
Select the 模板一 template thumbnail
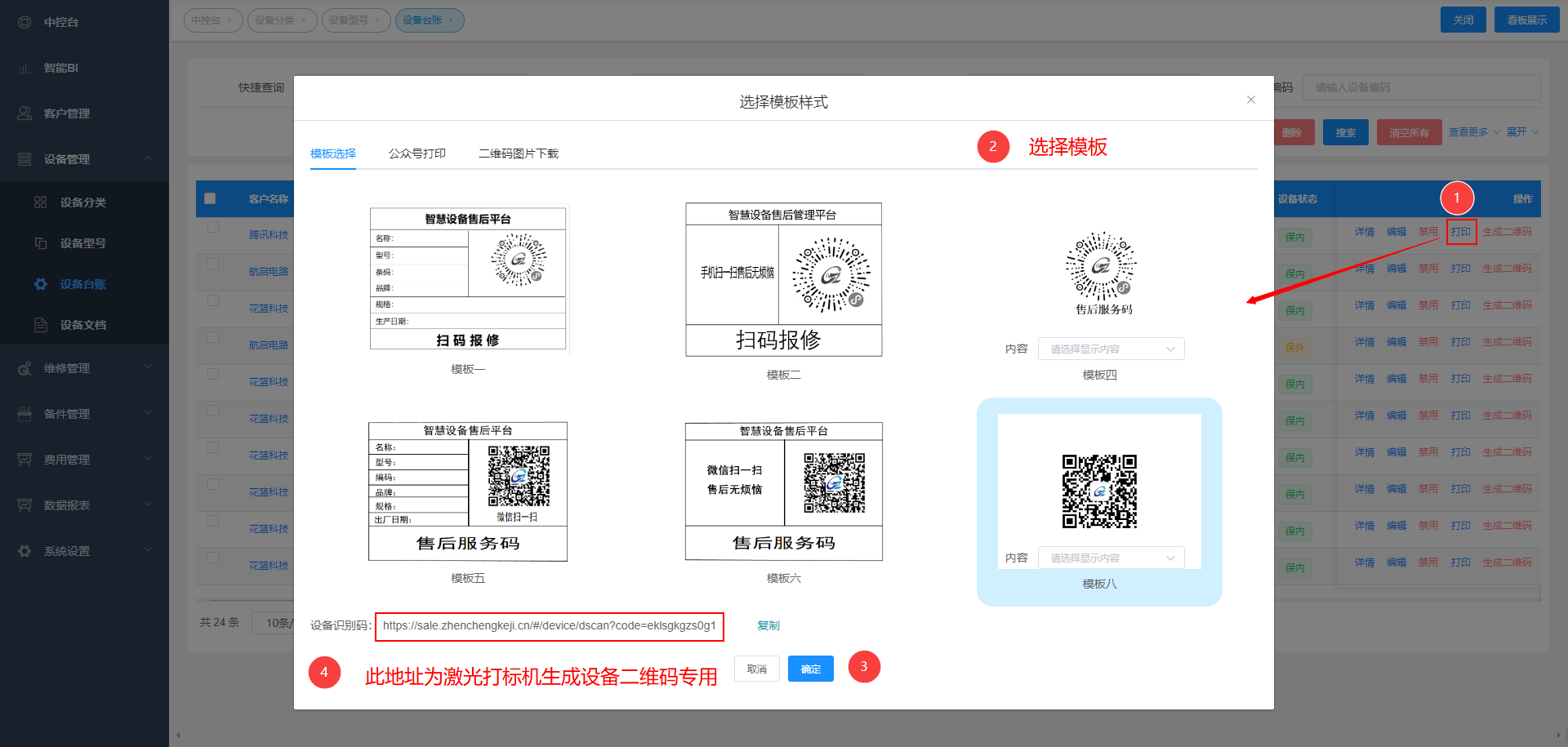click(468, 278)
